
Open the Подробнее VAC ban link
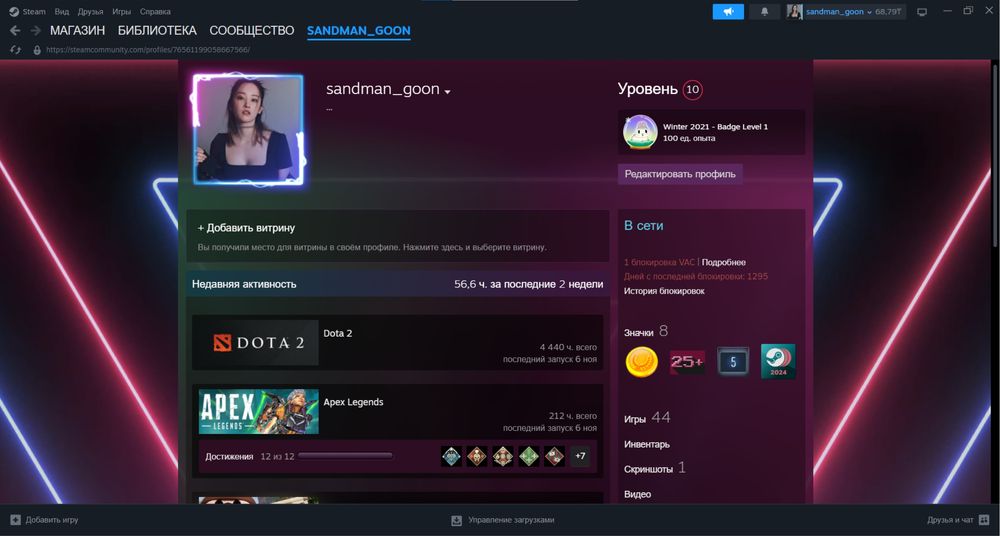coord(723,262)
